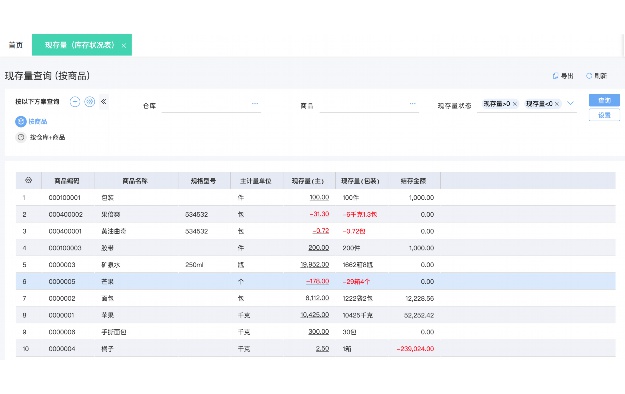Click the circular minus icon beside 按以下方案查询
Viewport: 625px width, 394px height.
(75, 102)
